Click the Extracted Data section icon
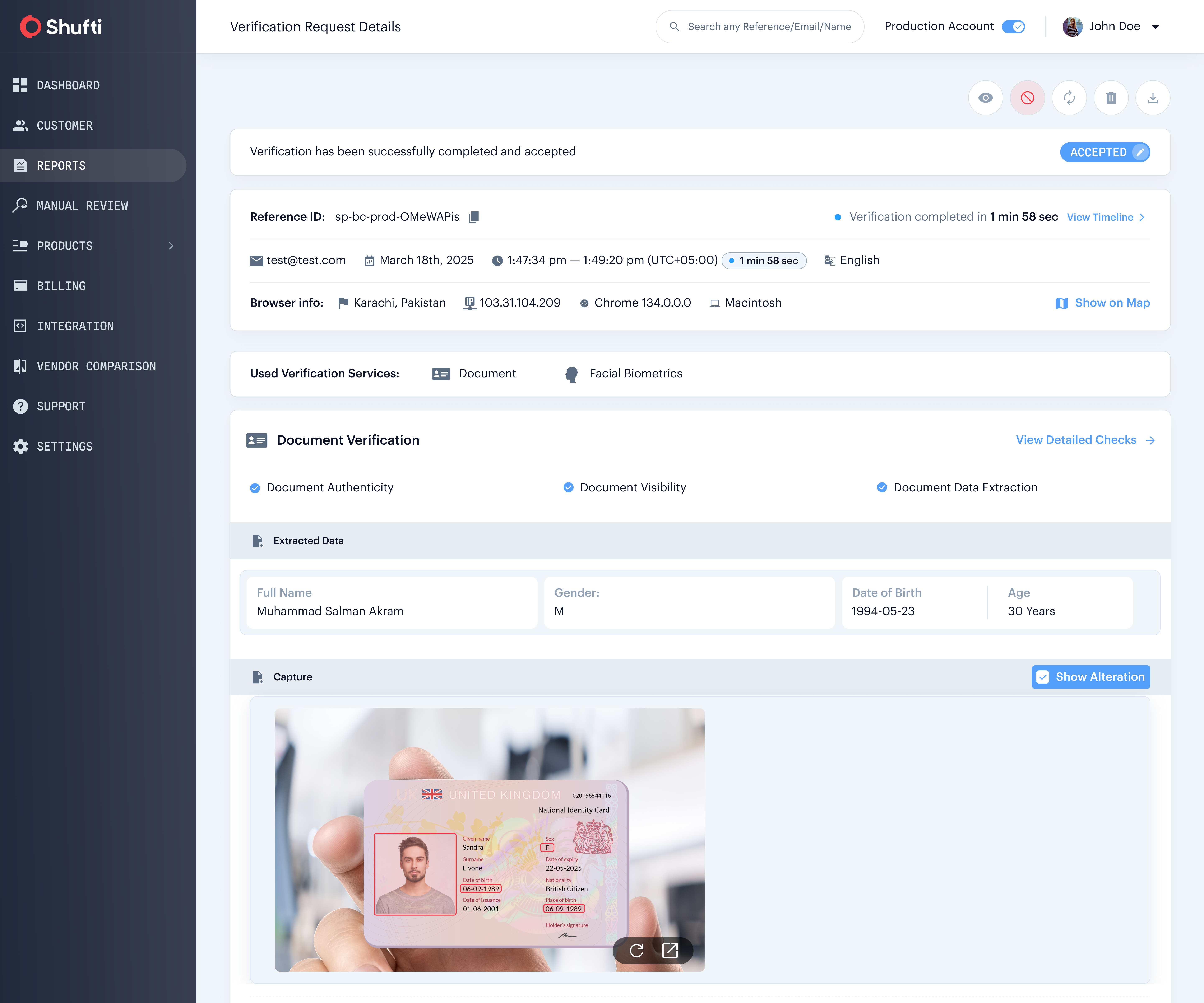Image resolution: width=1204 pixels, height=1003 pixels. [x=258, y=541]
